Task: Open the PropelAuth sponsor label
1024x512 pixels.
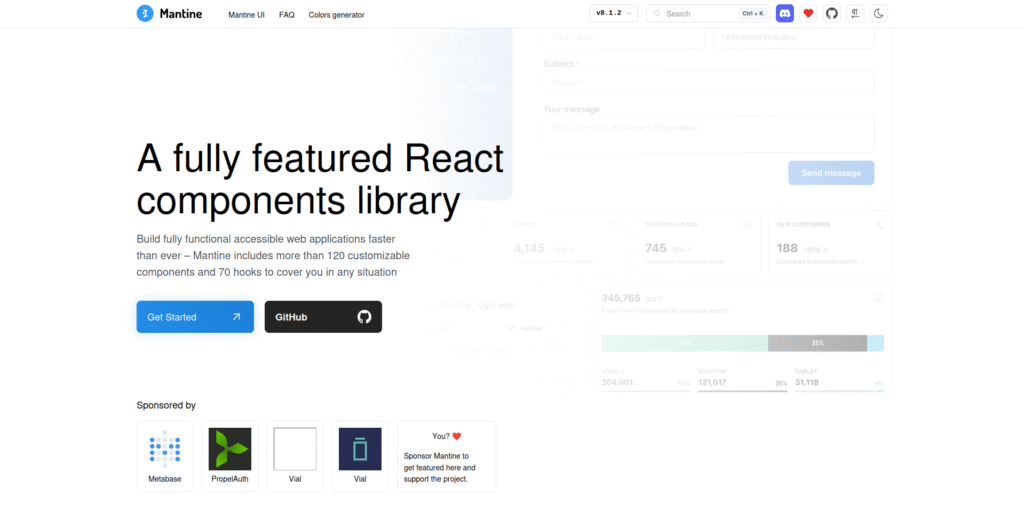Action: [x=230, y=479]
